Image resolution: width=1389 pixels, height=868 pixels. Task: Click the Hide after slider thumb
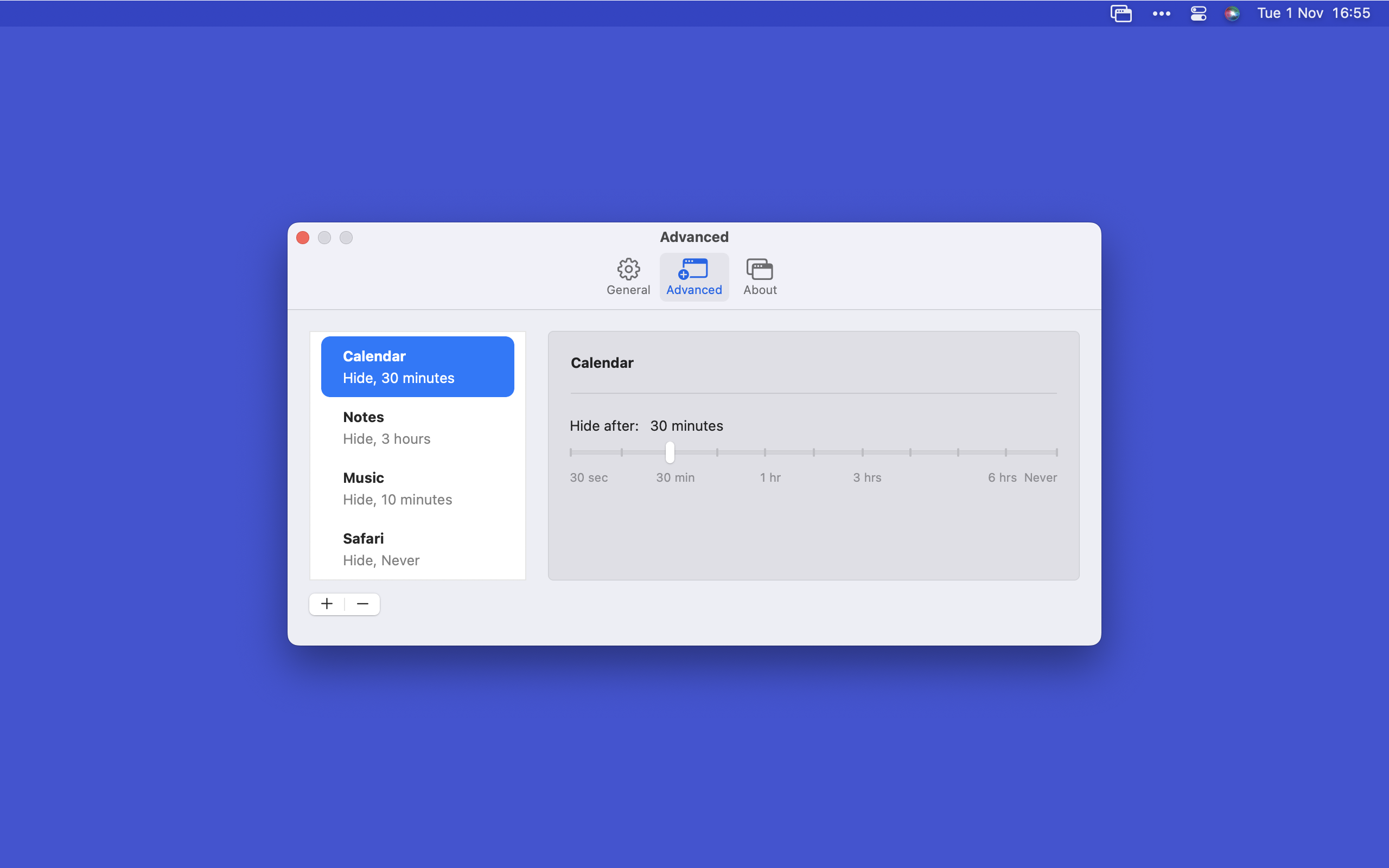pos(669,452)
